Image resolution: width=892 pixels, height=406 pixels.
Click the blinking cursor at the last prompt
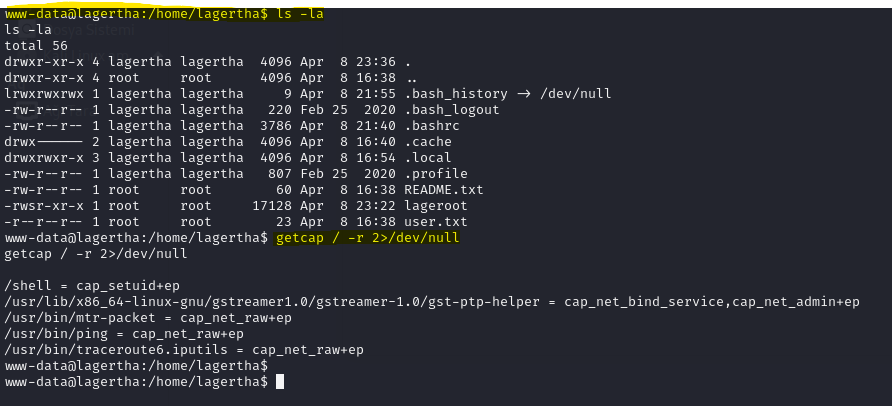coord(279,382)
